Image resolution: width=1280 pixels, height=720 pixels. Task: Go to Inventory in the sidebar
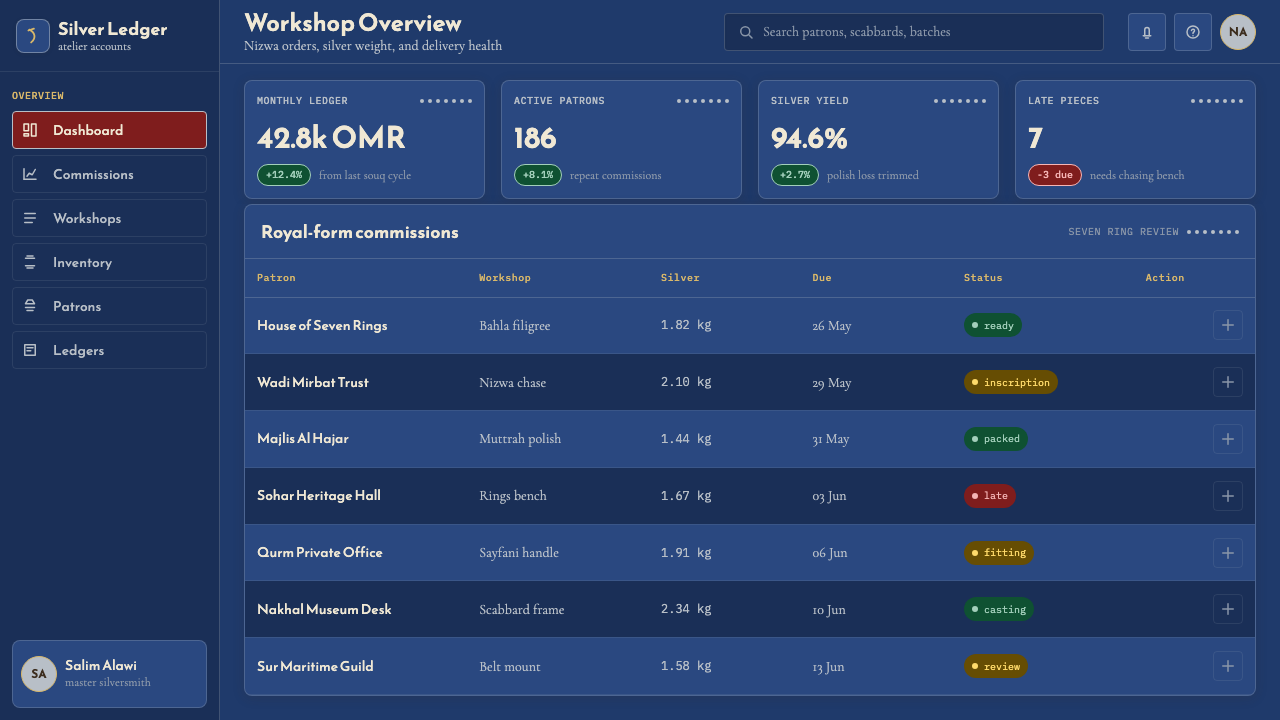pyautogui.click(x=109, y=262)
